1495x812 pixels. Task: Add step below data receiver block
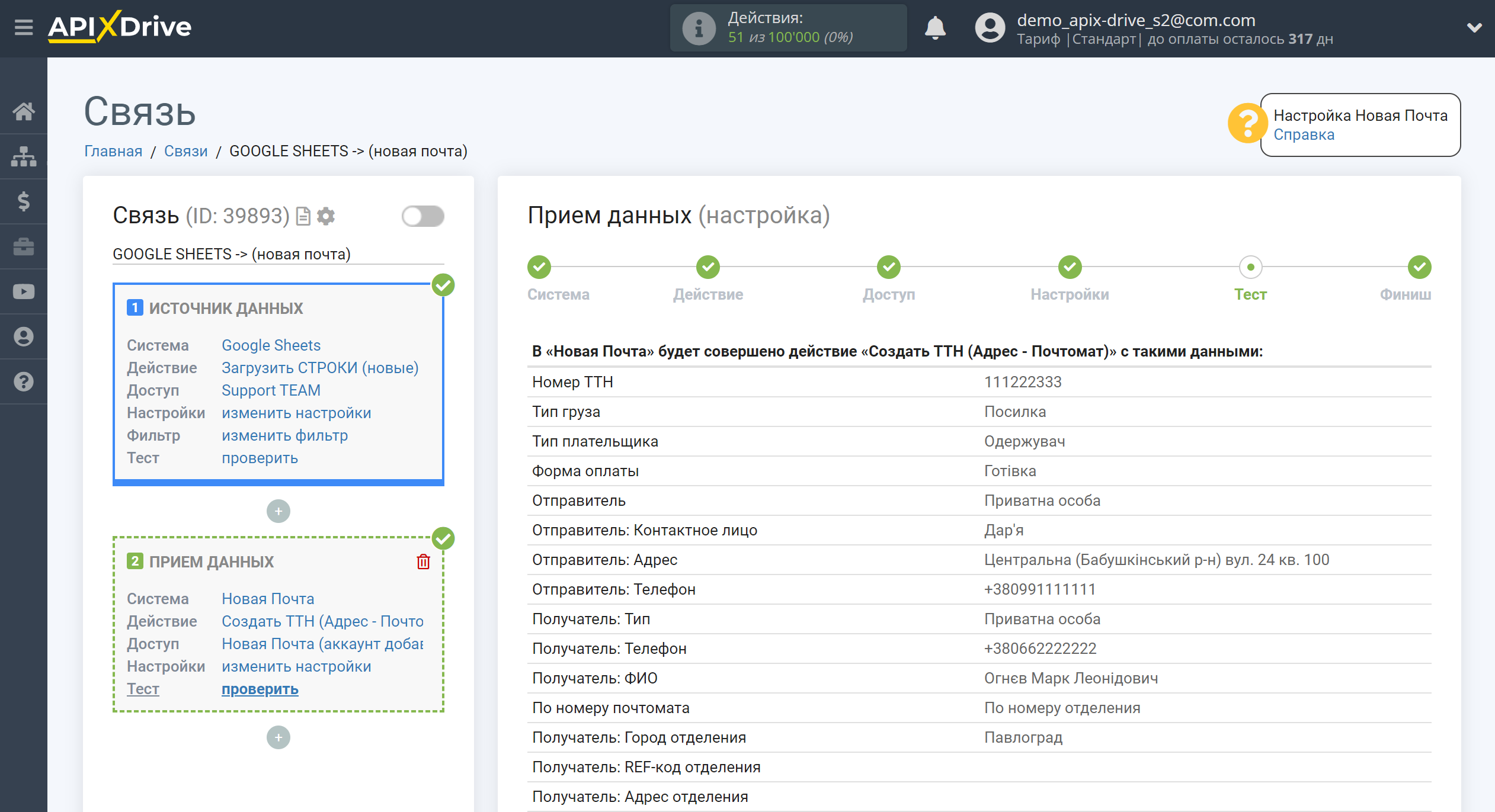278,737
